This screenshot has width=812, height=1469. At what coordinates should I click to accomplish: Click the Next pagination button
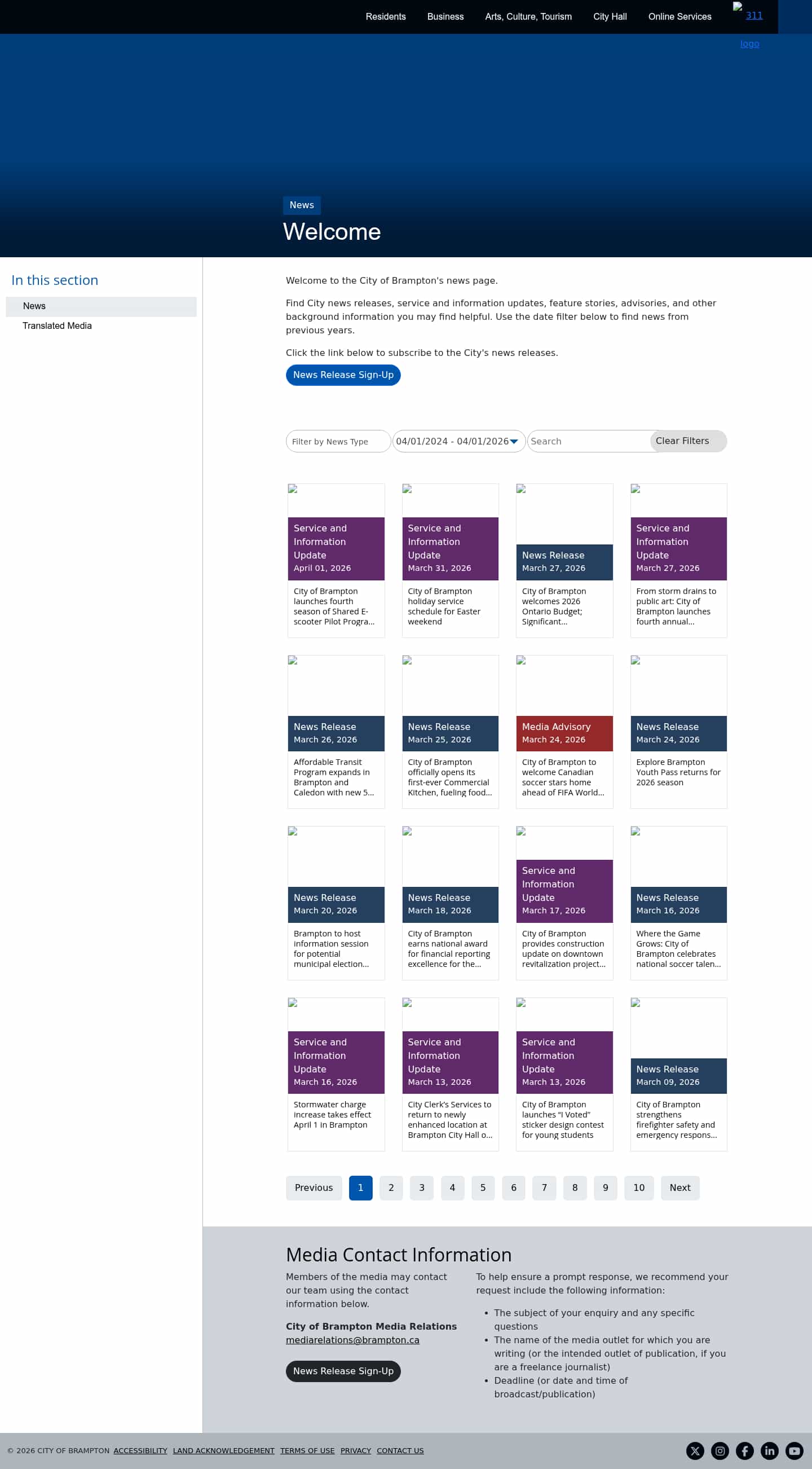[680, 1188]
